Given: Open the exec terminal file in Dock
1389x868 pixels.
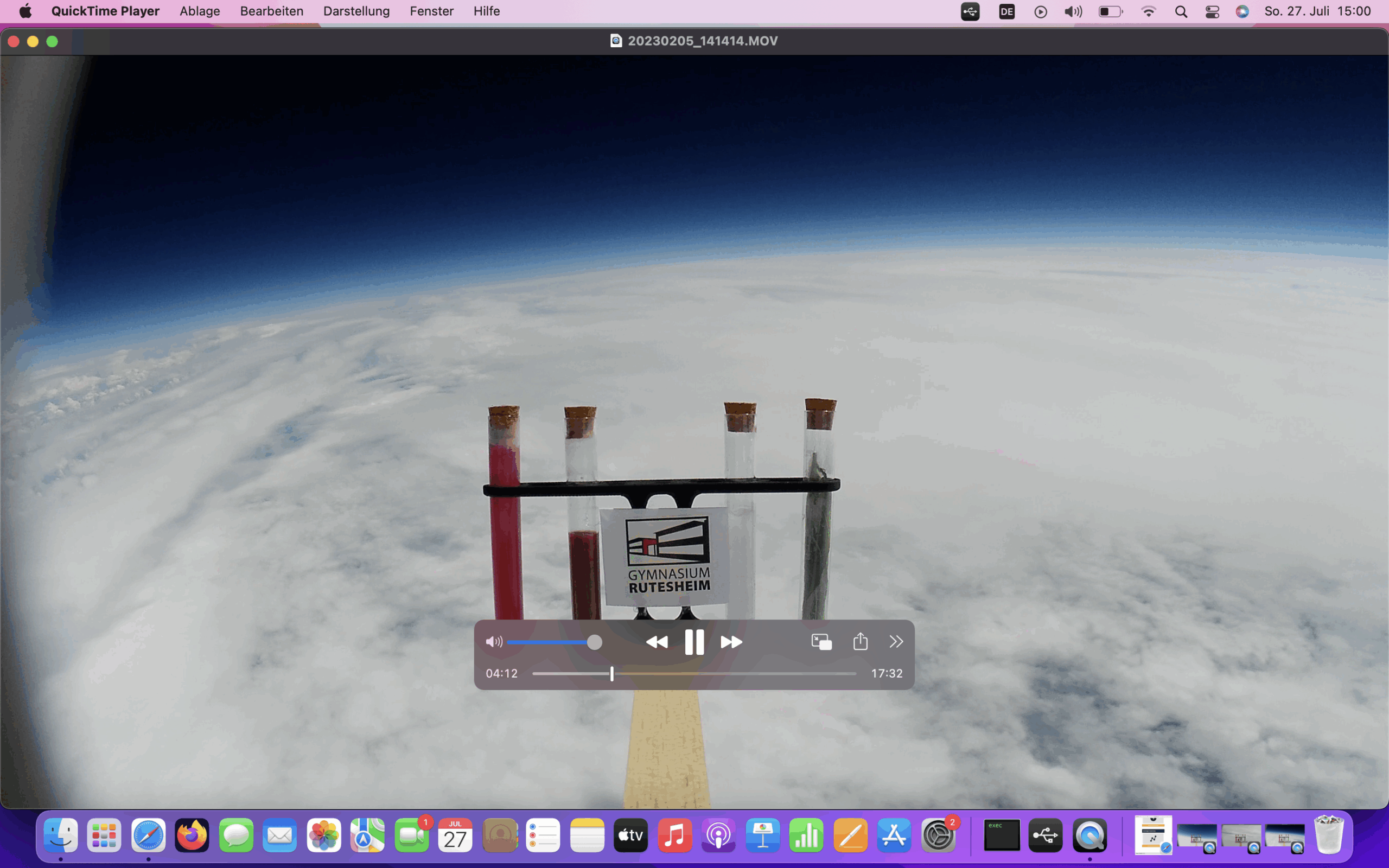Looking at the screenshot, I should [x=1002, y=835].
